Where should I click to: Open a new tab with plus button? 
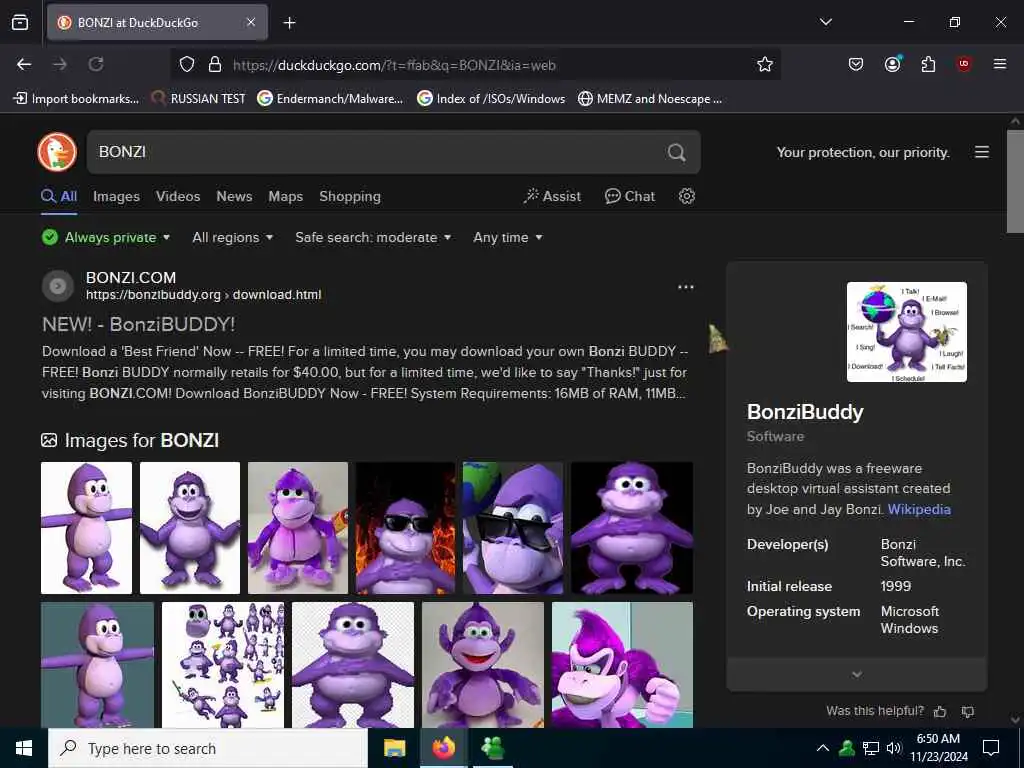pyautogui.click(x=289, y=23)
